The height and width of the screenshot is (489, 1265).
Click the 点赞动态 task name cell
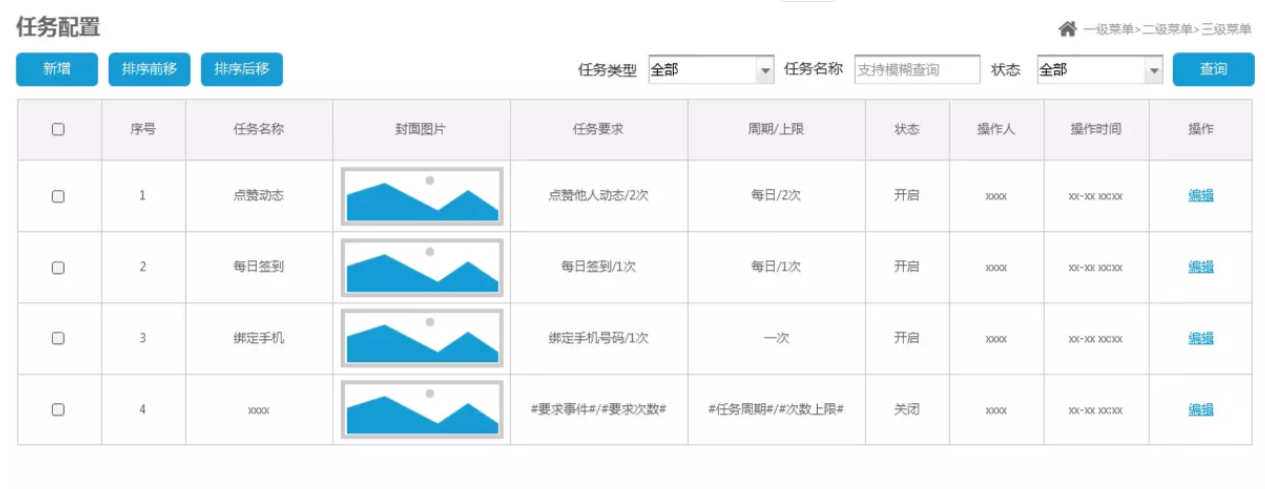pos(259,196)
